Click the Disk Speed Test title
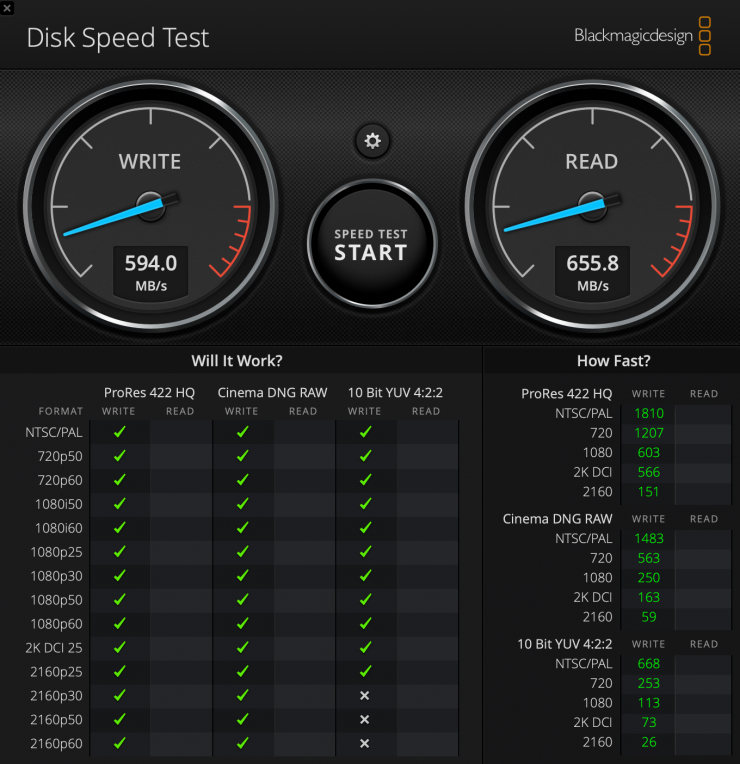The width and height of the screenshot is (740, 764). click(x=118, y=38)
